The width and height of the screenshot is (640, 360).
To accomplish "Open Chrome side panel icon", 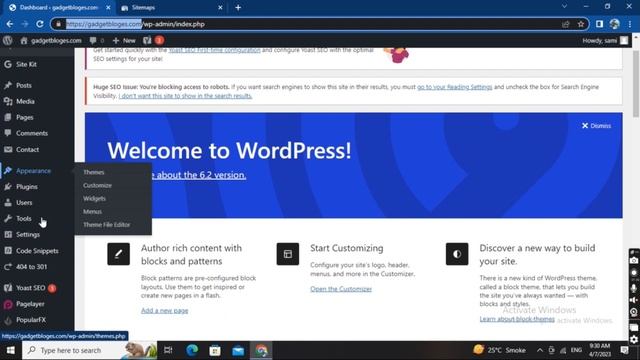I will 599,24.
